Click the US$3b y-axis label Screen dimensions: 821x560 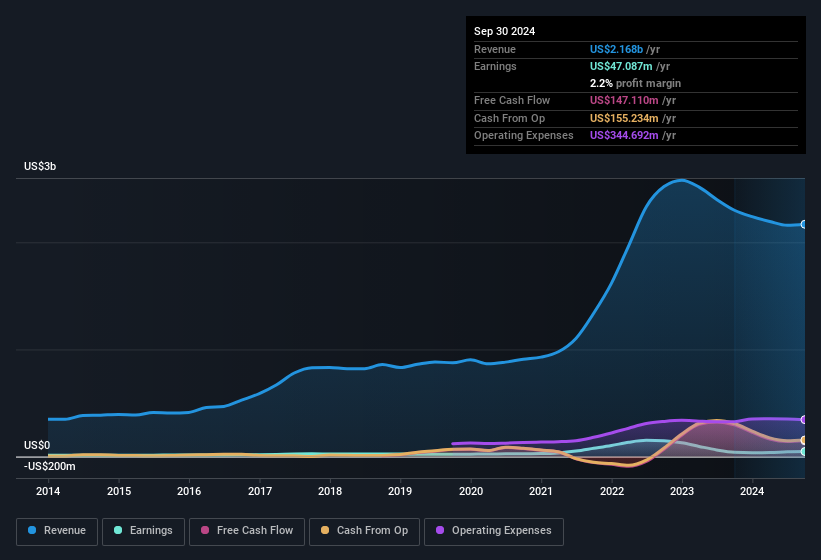coord(40,166)
